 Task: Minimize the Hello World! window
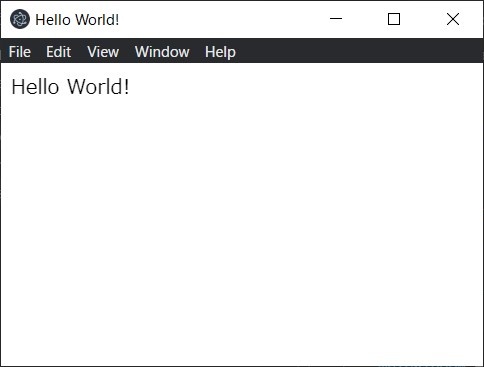pos(336,19)
